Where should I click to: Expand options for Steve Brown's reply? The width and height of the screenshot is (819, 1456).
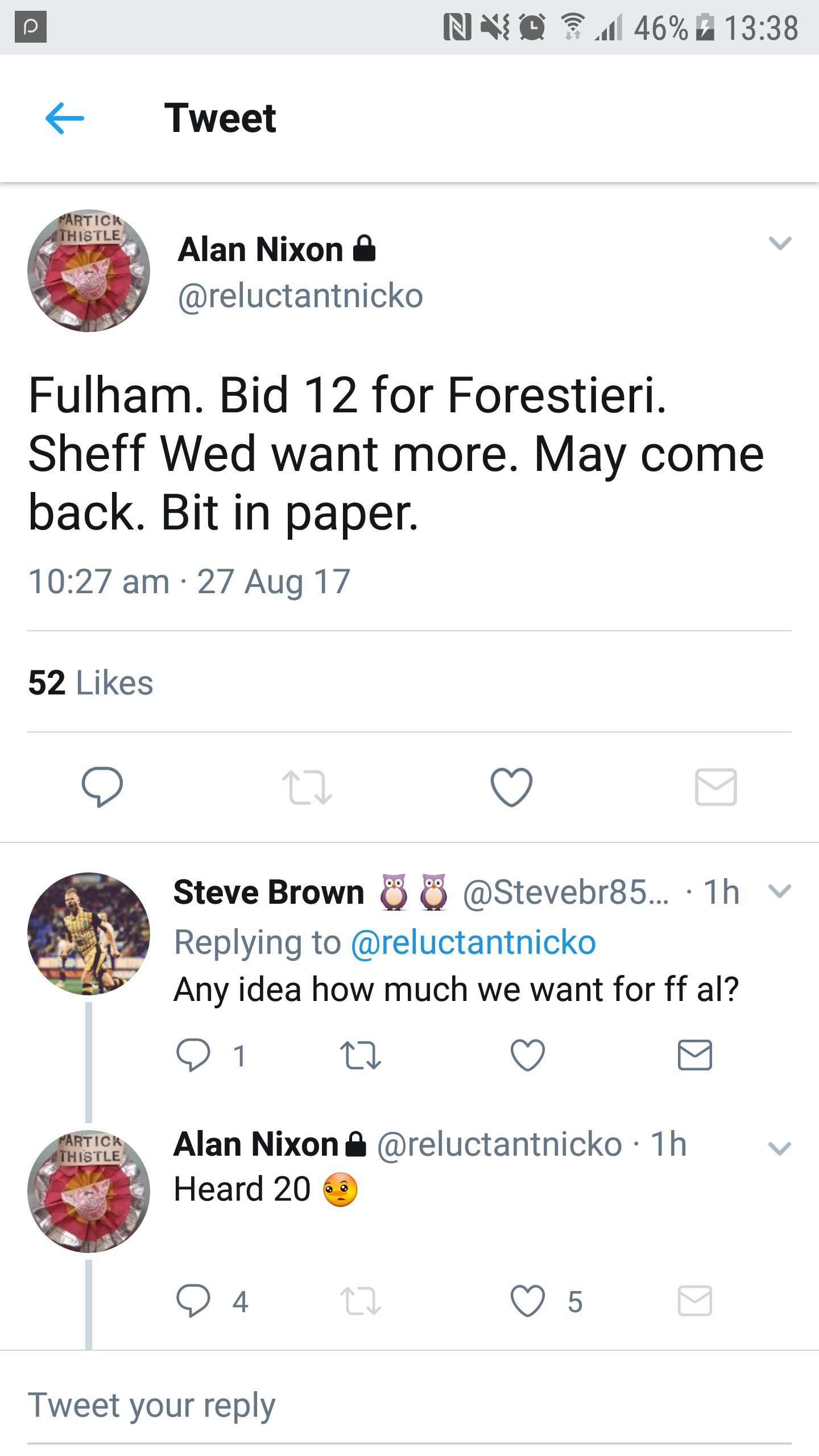pyautogui.click(x=779, y=891)
